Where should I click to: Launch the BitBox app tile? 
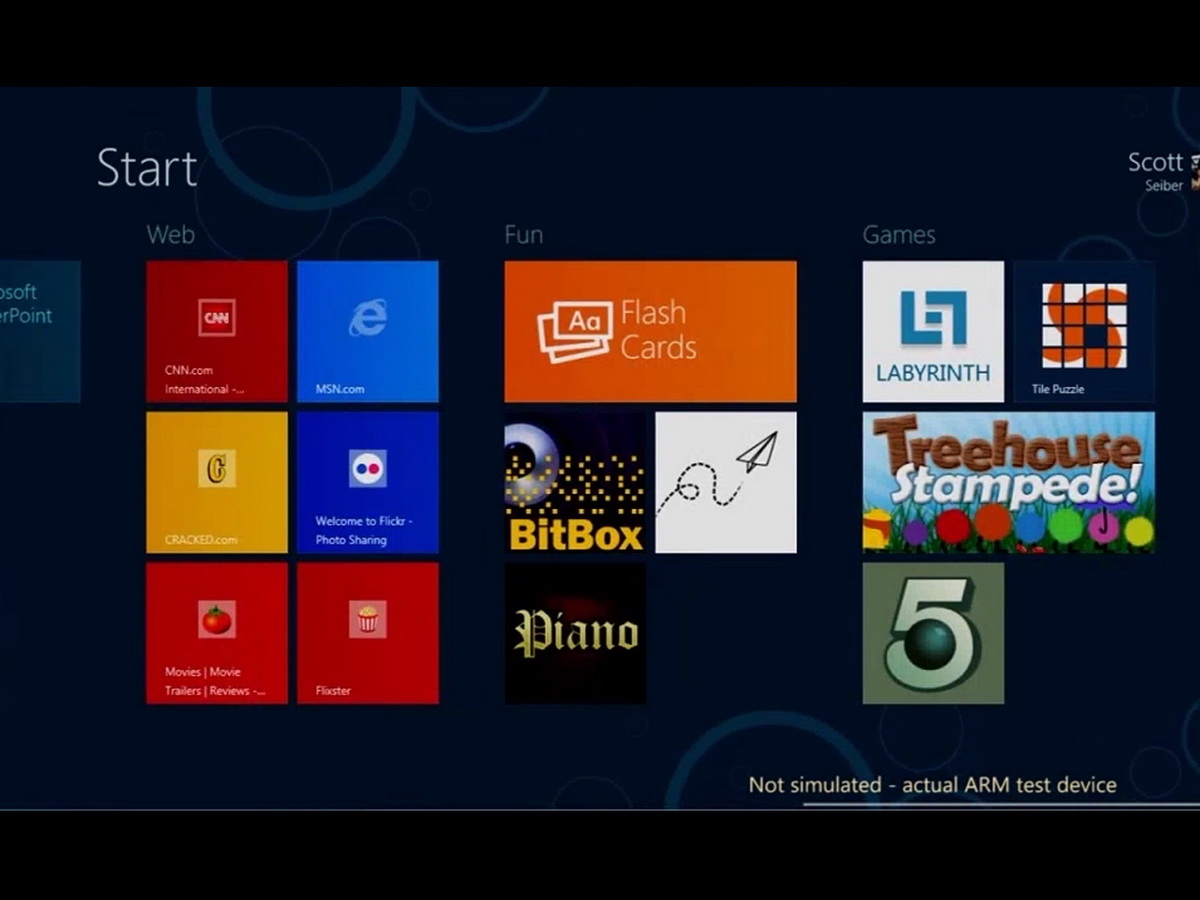point(575,482)
